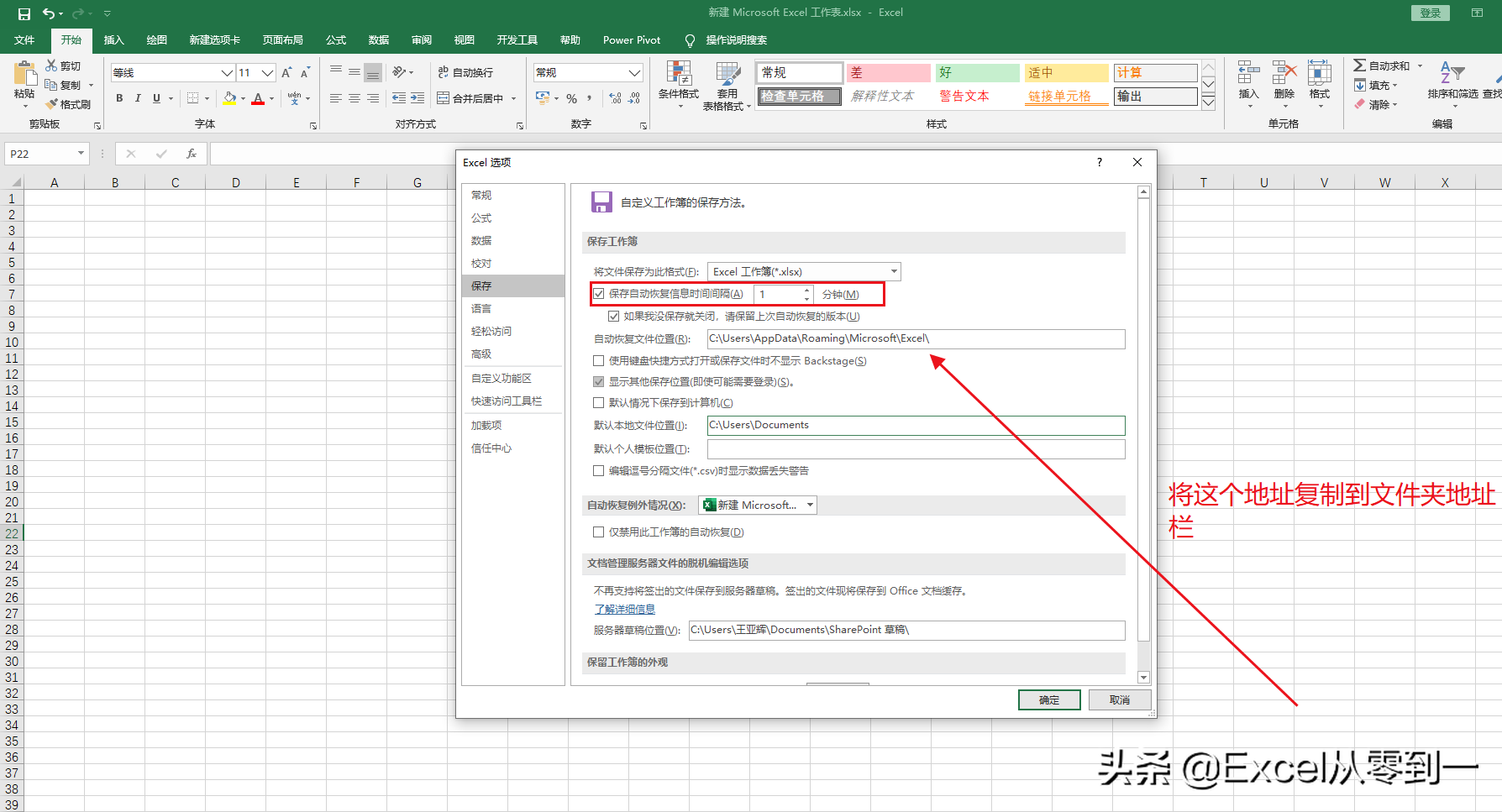The image size is (1502, 812).
Task: Toggle keep last AutoRecovered version checkbox
Action: 614,317
